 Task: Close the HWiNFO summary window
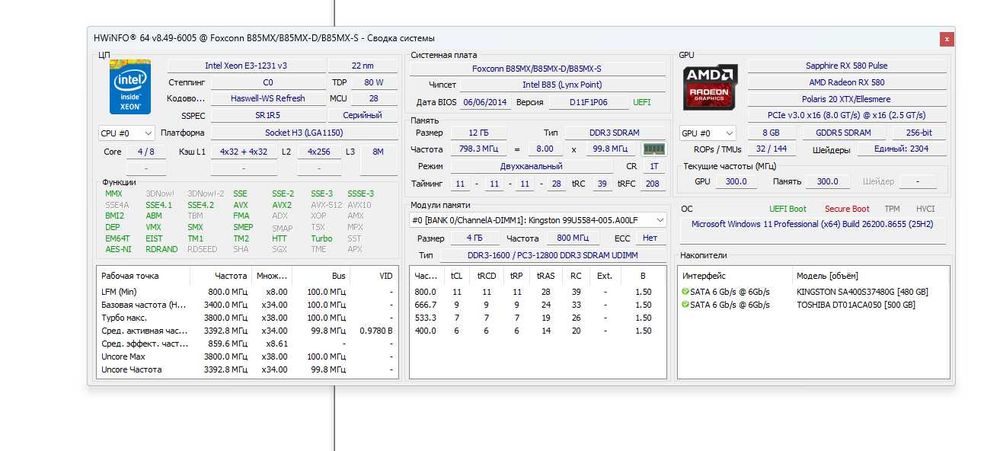point(946,39)
